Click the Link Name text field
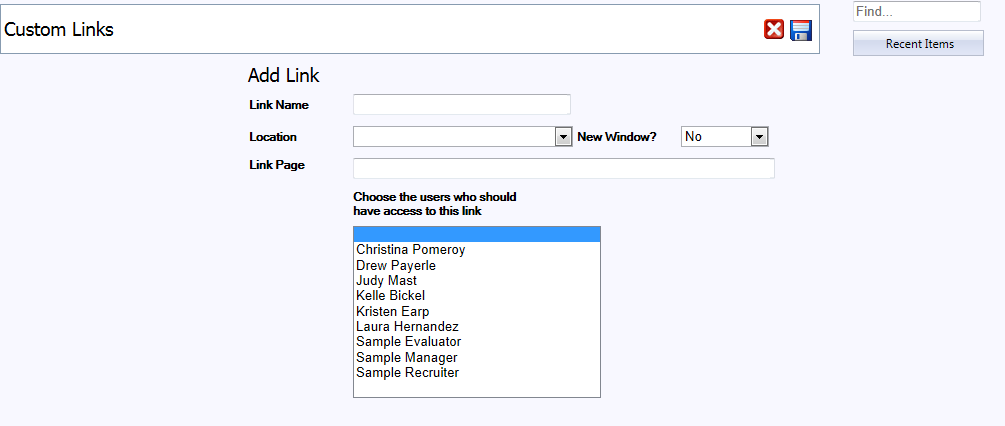This screenshot has width=1005, height=426. pyautogui.click(x=461, y=105)
